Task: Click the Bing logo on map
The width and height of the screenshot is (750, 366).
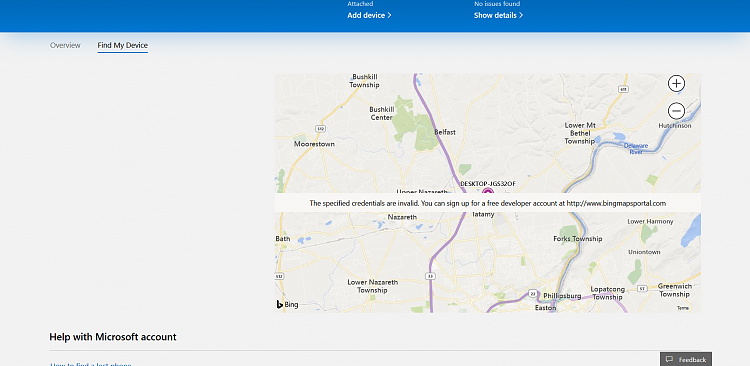Action: click(x=287, y=304)
